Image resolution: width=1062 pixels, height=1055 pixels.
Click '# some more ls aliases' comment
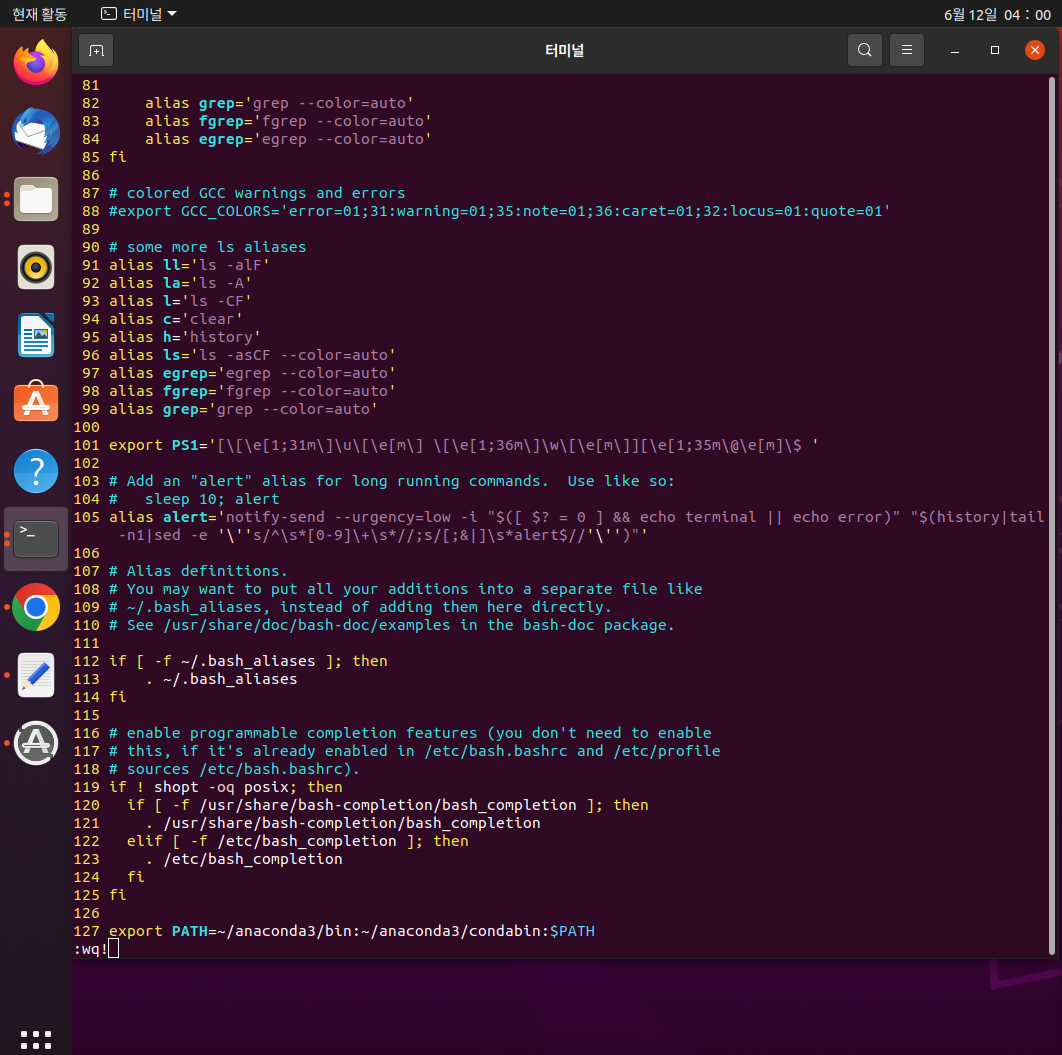click(207, 247)
